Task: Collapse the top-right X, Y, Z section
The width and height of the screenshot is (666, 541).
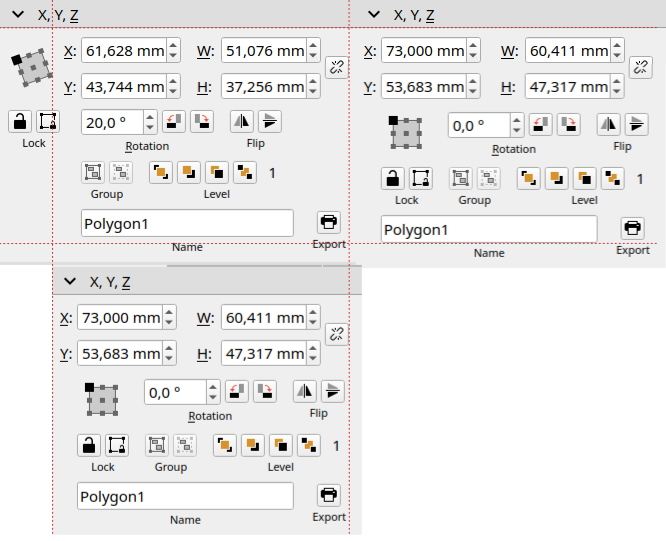Action: (374, 15)
